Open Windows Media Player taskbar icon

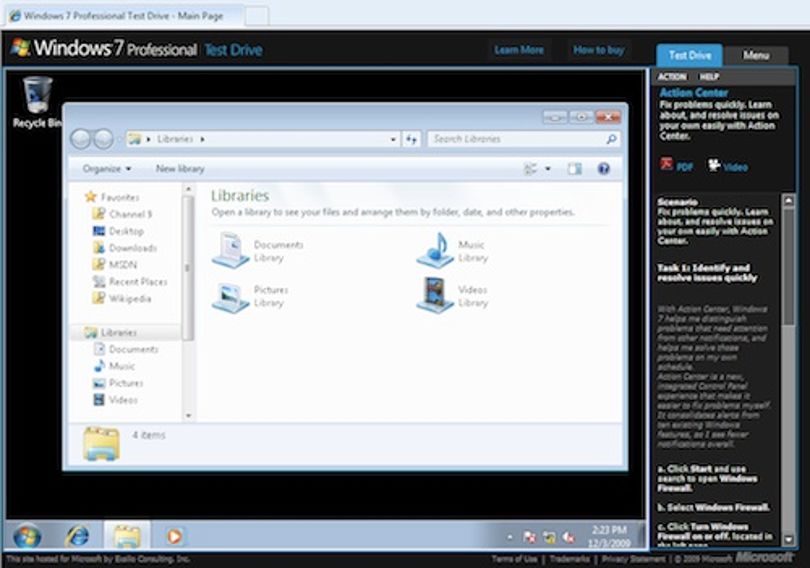pyautogui.click(x=174, y=536)
